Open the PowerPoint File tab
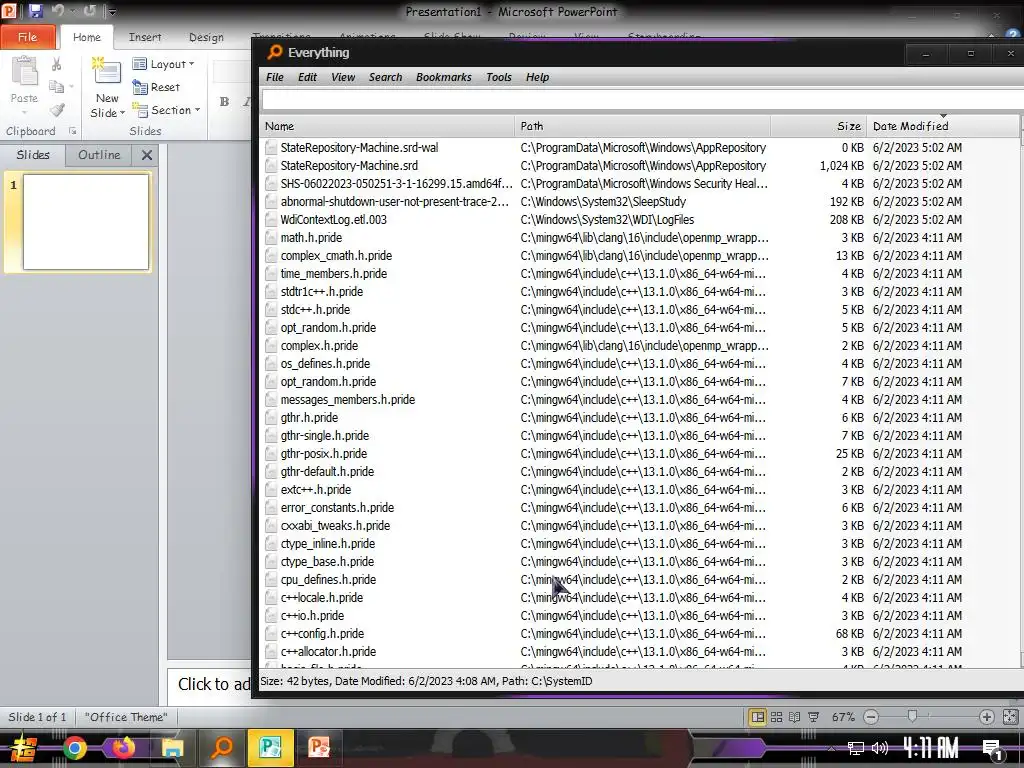This screenshot has width=1024, height=768. [27, 37]
